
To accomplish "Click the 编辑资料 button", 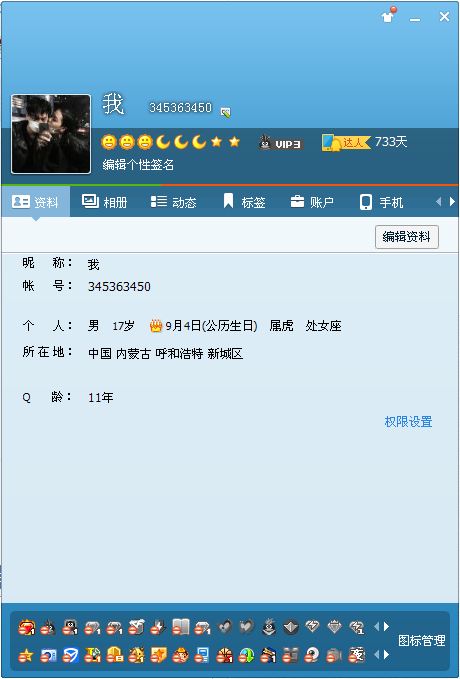I will pos(407,237).
